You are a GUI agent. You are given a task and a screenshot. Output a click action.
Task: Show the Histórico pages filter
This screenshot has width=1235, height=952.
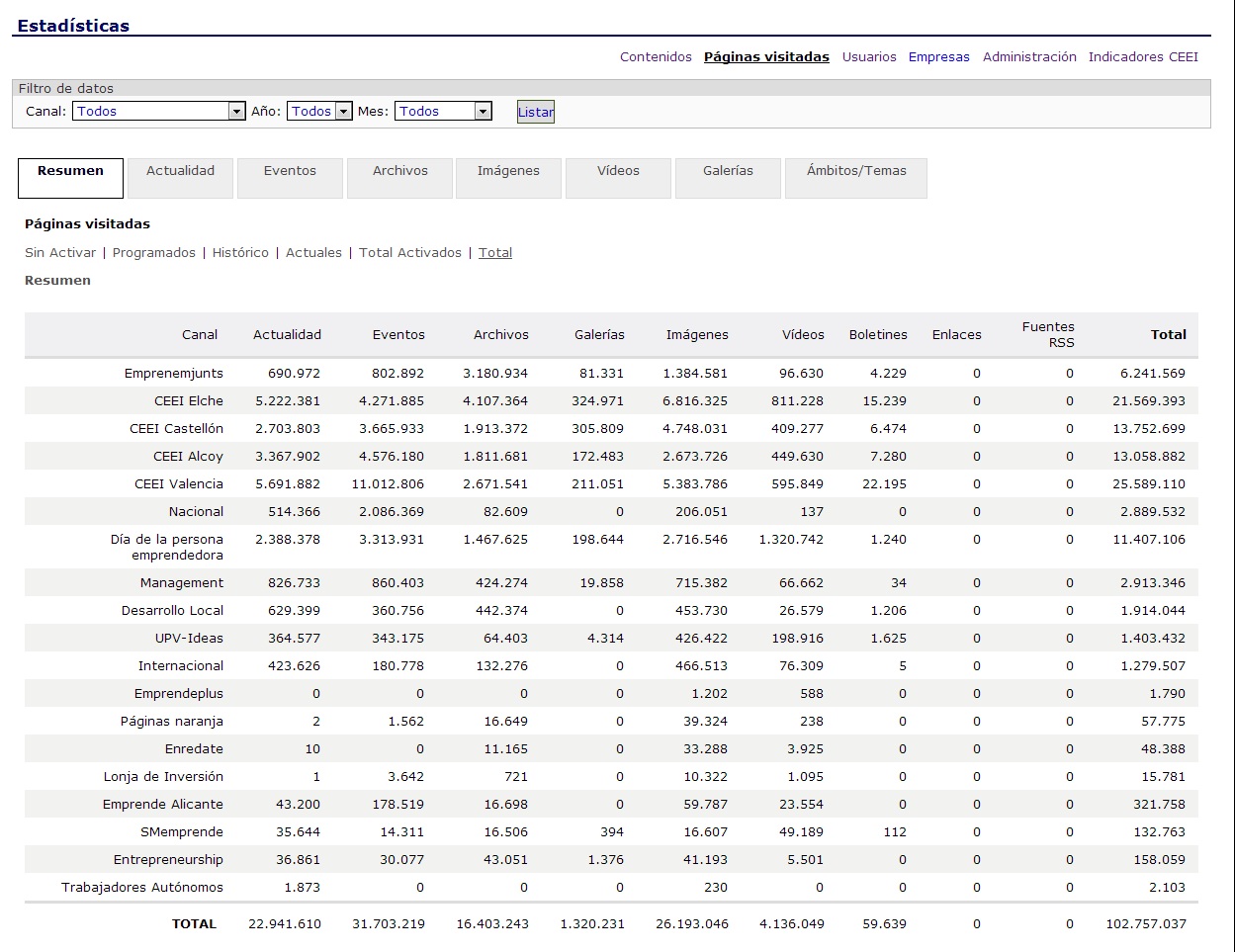click(x=240, y=253)
